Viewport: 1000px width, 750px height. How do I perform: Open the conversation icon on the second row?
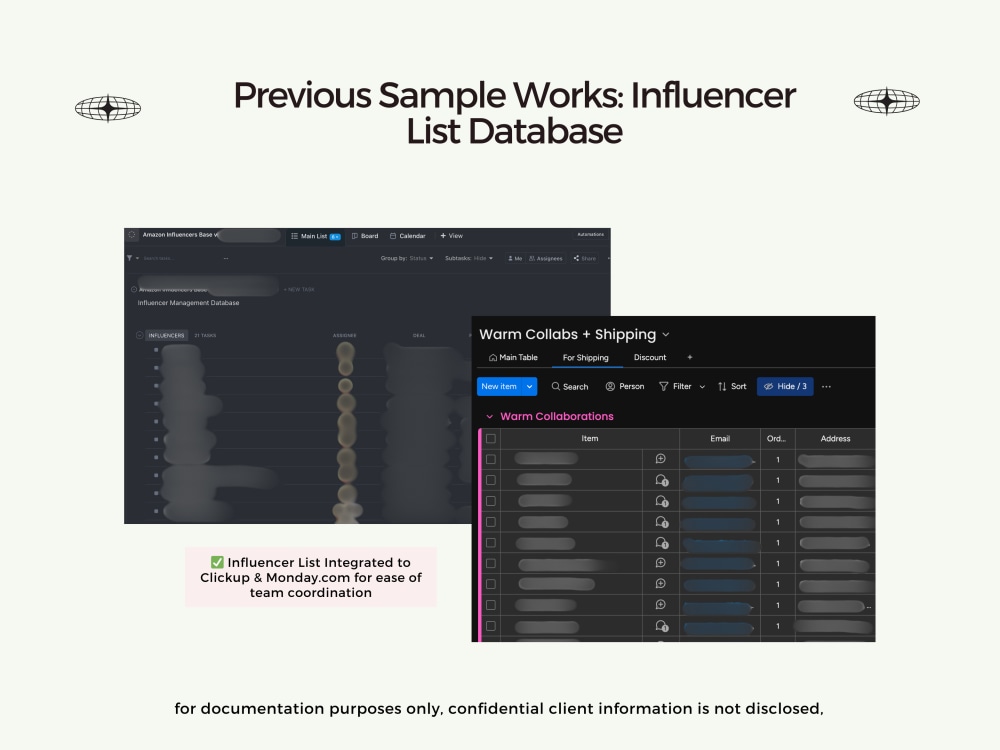661,480
